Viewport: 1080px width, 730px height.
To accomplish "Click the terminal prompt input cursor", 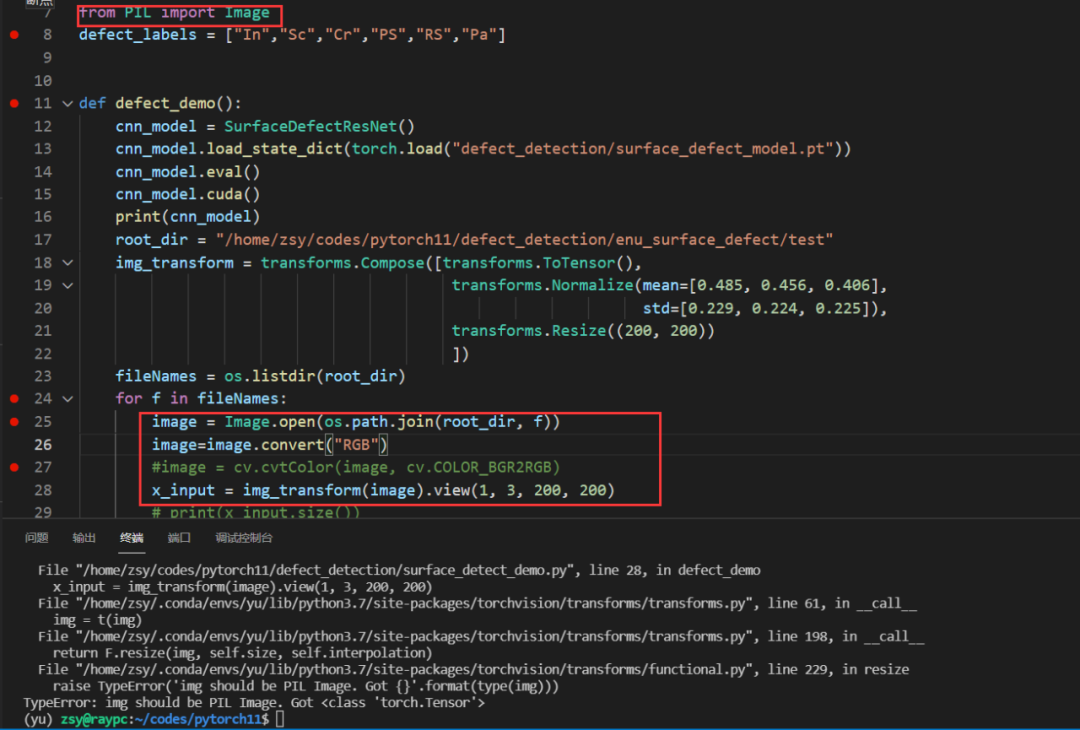I will tap(280, 719).
